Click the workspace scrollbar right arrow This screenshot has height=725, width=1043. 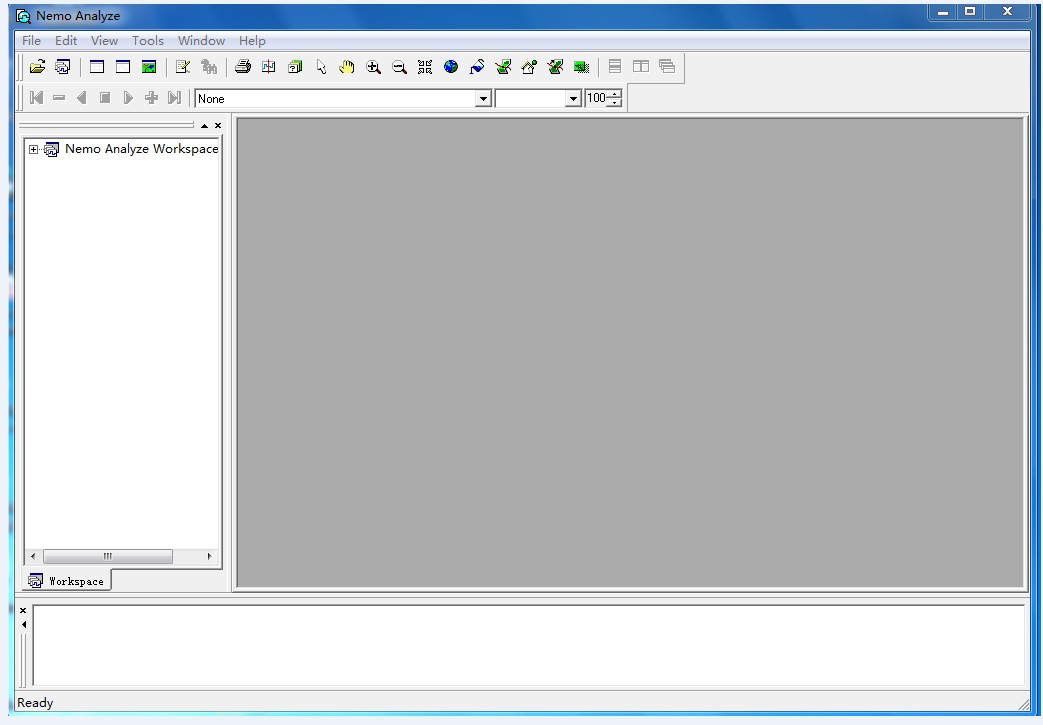pyautogui.click(x=210, y=556)
